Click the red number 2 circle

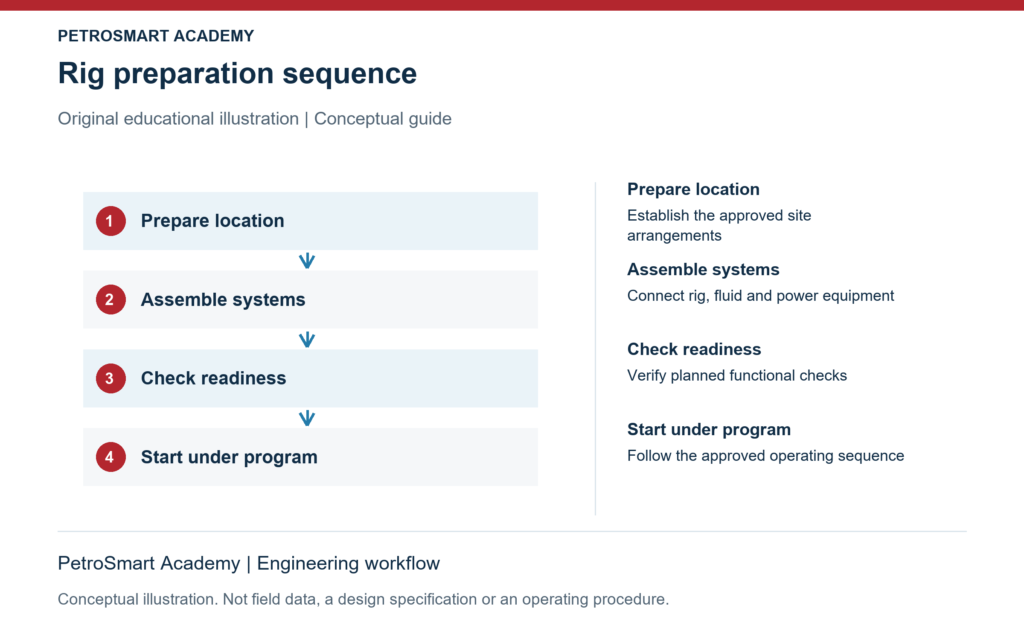point(110,300)
